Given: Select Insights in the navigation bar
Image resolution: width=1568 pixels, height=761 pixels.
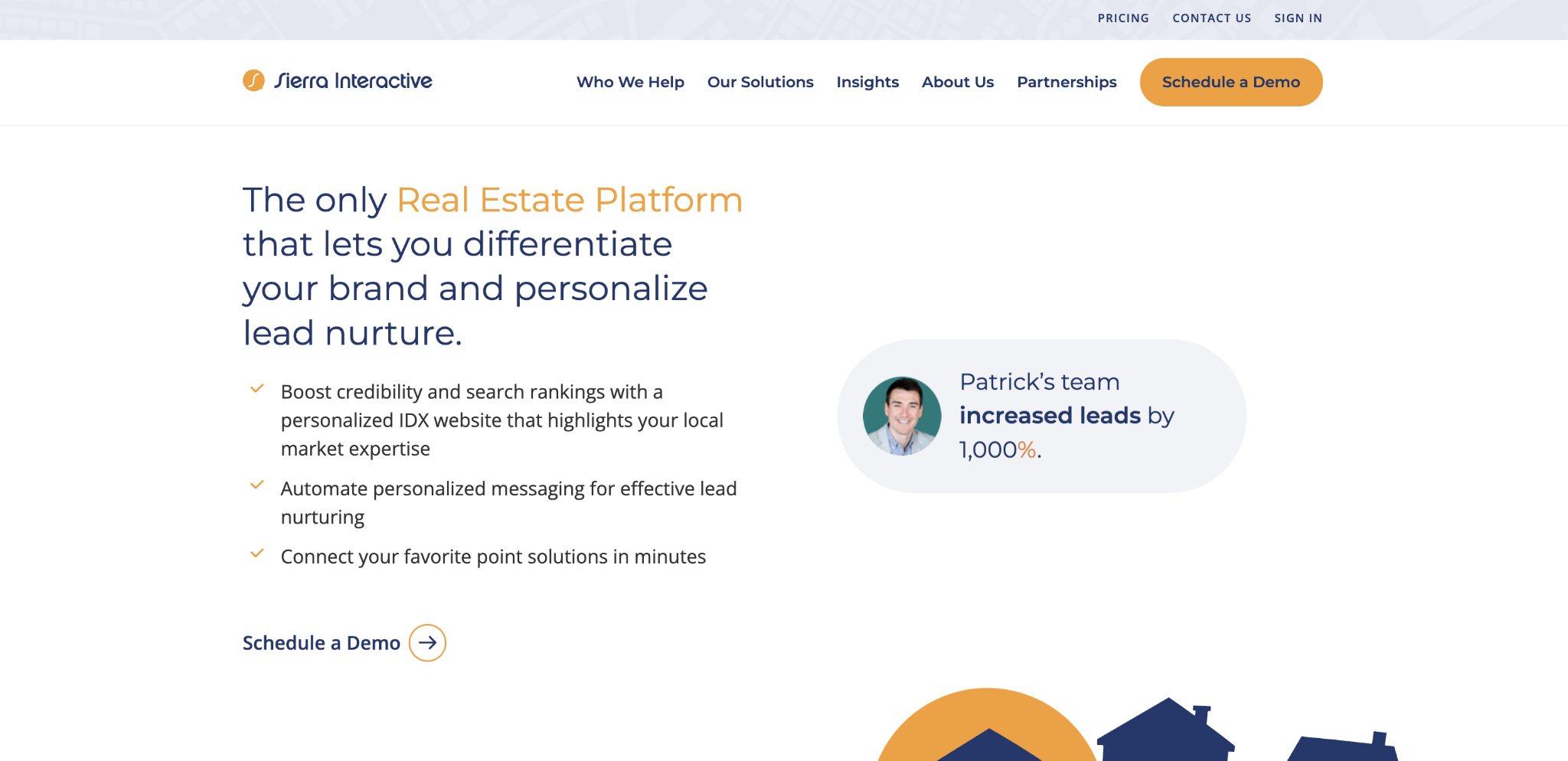Looking at the screenshot, I should [x=868, y=82].
